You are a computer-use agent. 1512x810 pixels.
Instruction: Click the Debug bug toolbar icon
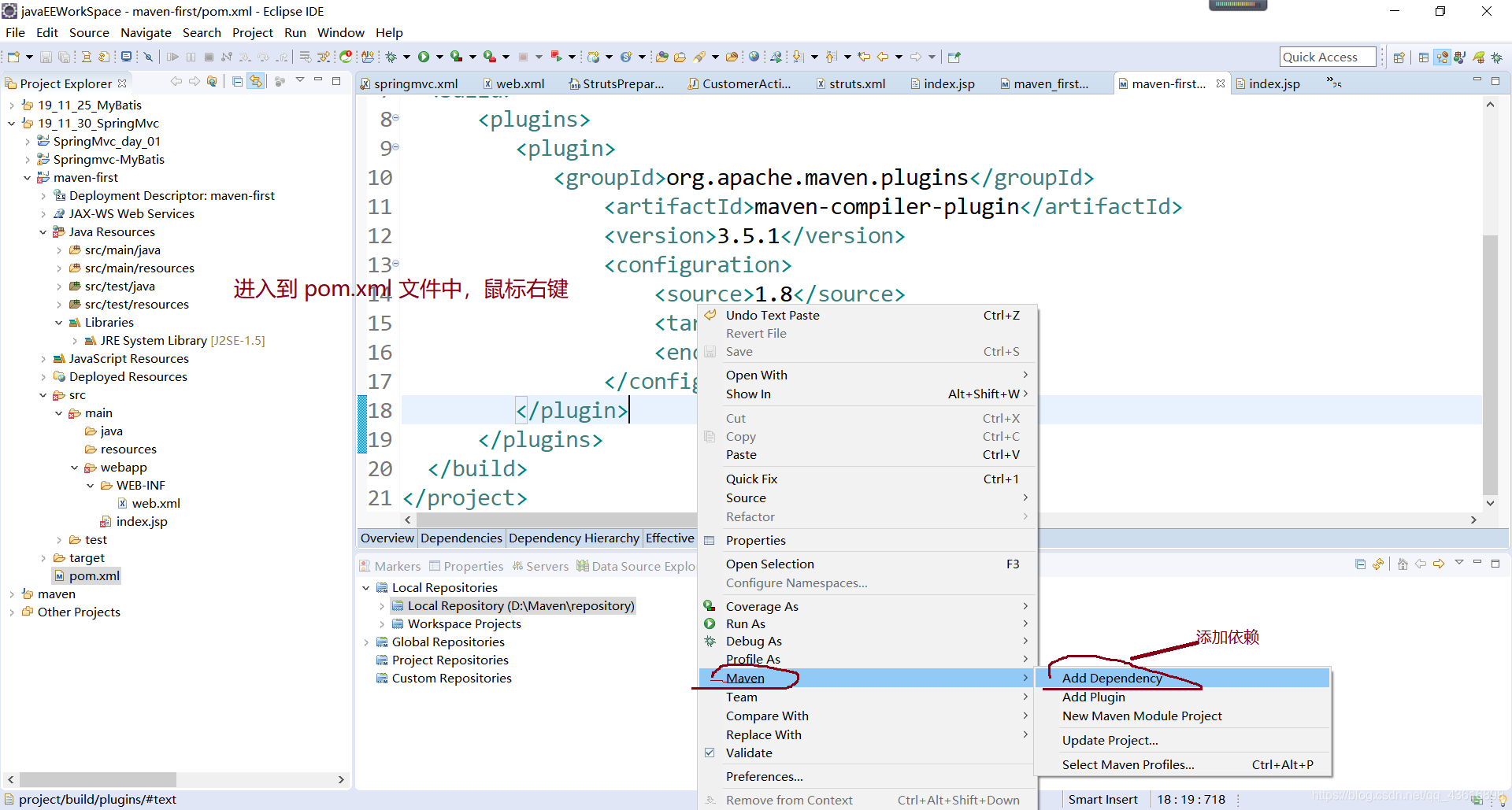391,57
